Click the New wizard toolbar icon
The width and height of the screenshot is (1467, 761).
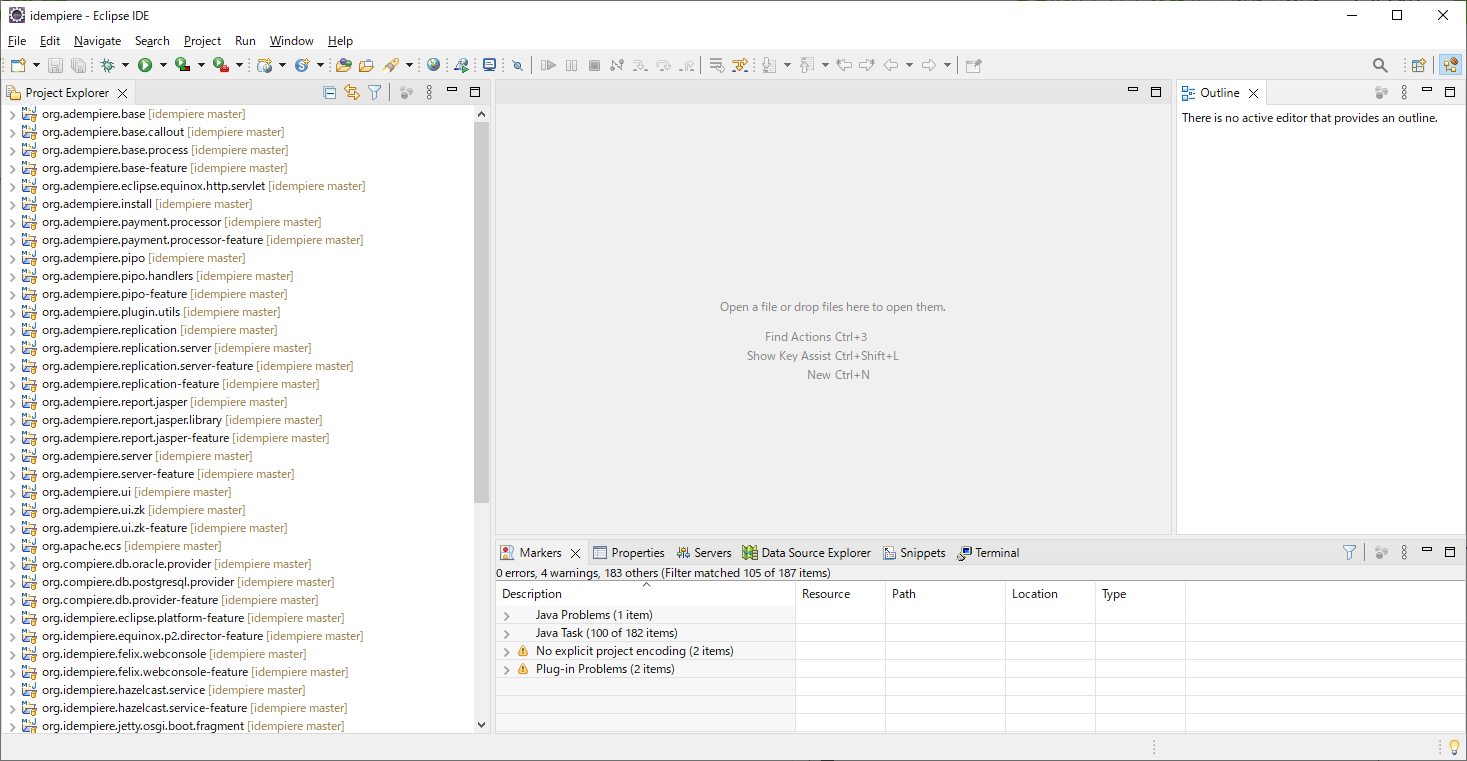pos(18,65)
